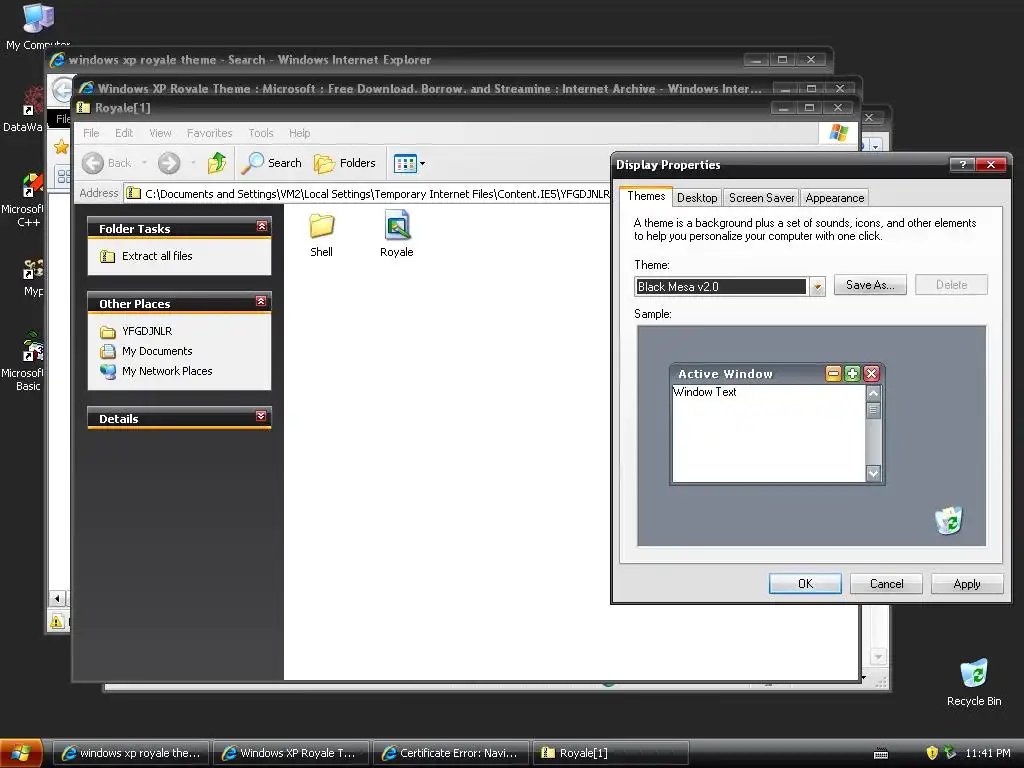Open the Views dropdown button
This screenshot has height=768, width=1024.
(x=409, y=163)
